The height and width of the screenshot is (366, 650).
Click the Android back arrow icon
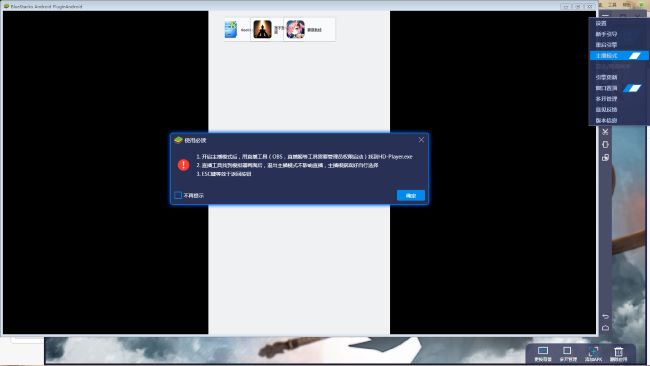tap(605, 316)
